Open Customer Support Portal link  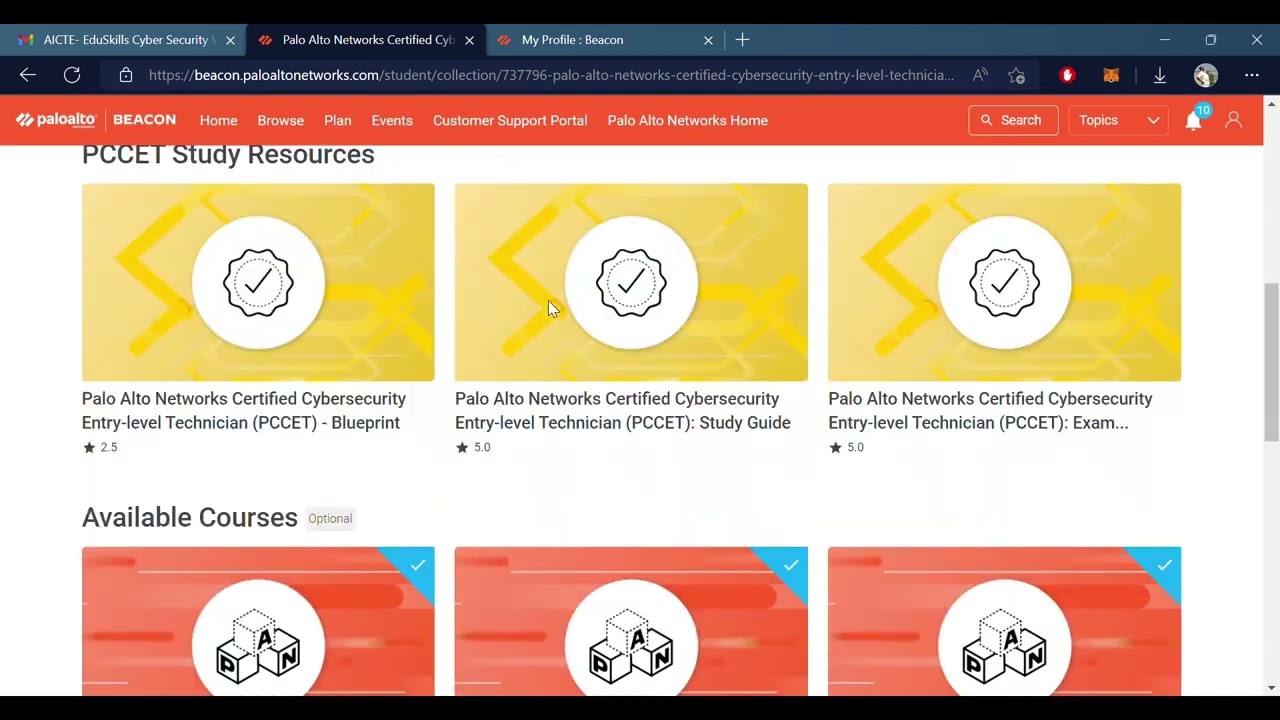pyautogui.click(x=510, y=120)
